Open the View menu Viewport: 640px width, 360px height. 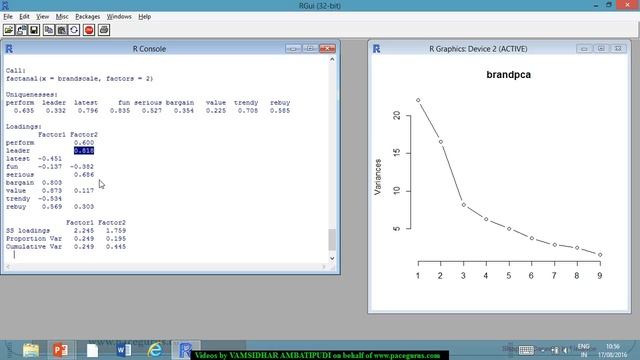pos(42,17)
